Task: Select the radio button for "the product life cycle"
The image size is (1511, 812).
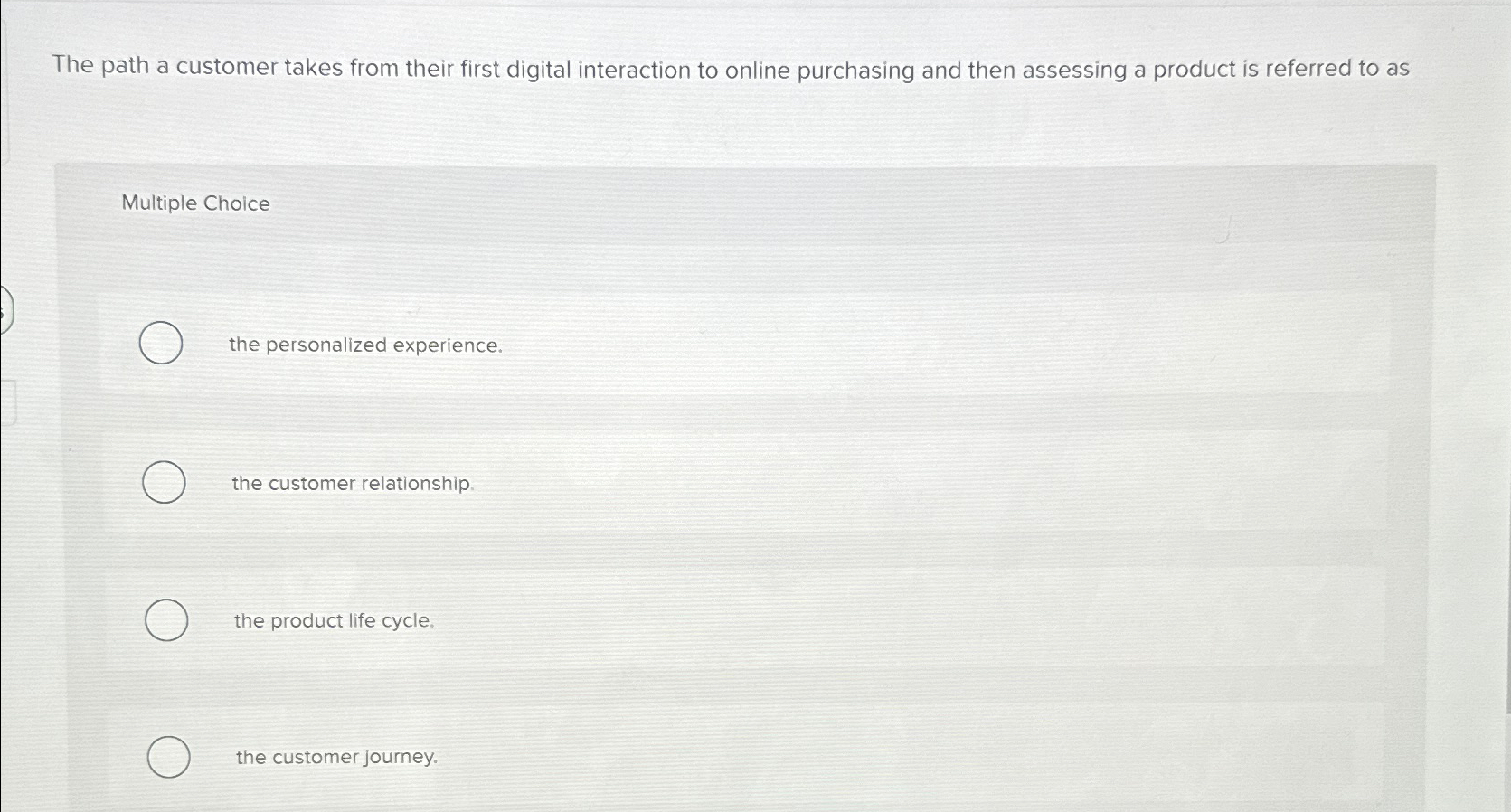Action: coord(165,621)
